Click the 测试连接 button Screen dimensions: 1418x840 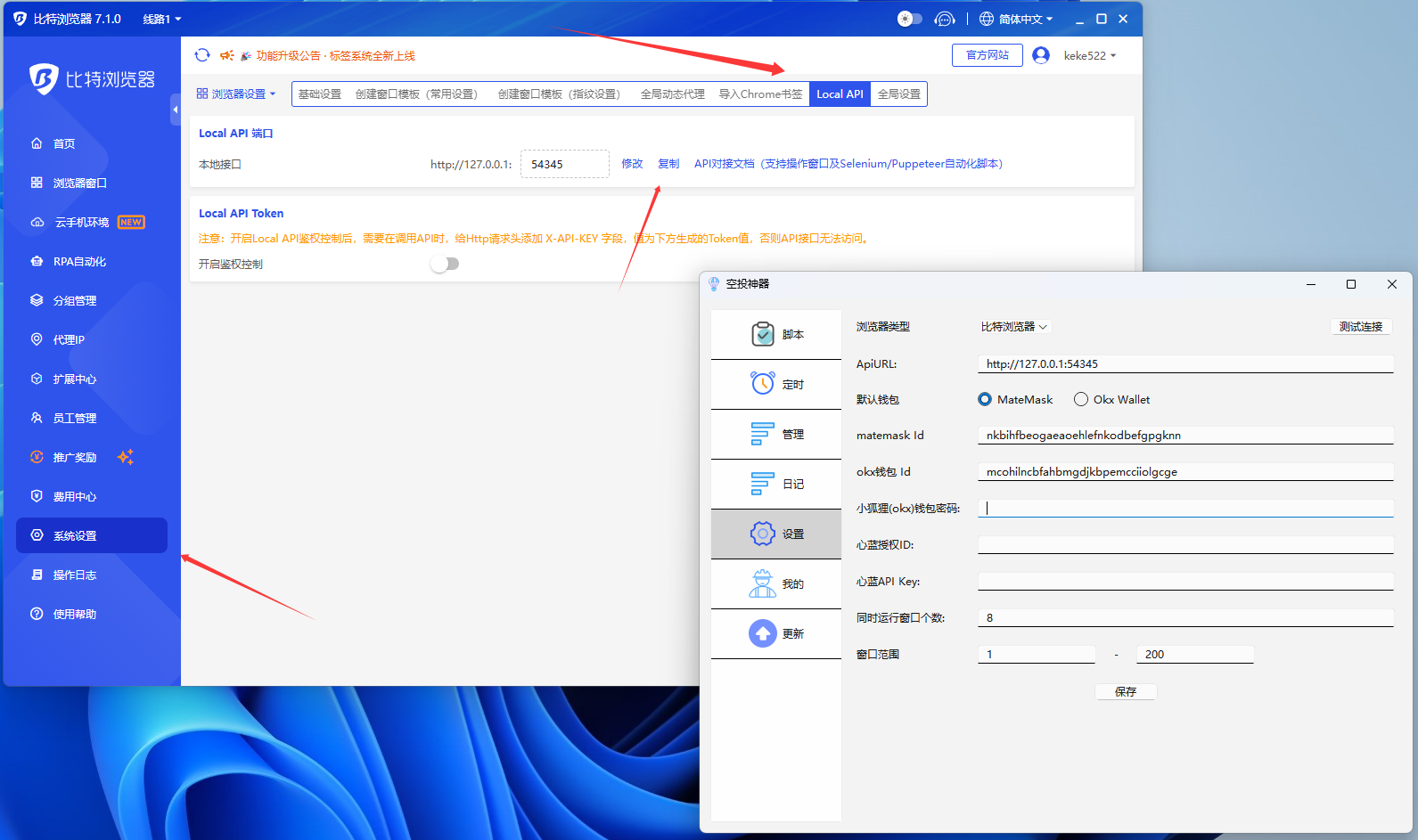[x=1360, y=327]
